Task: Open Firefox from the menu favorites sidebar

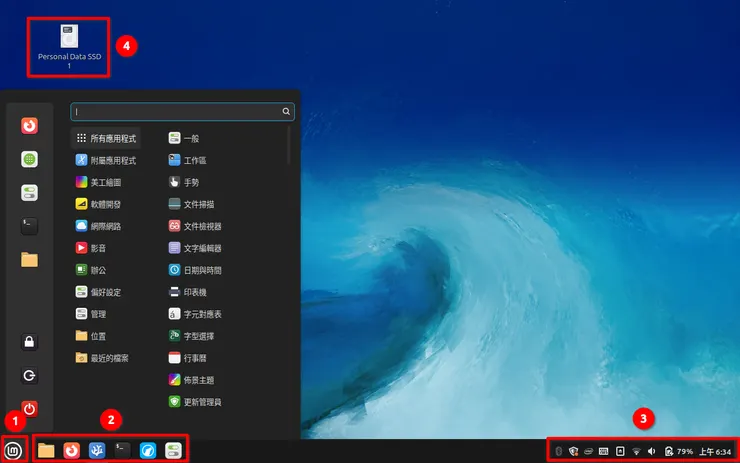Action: (x=29, y=126)
